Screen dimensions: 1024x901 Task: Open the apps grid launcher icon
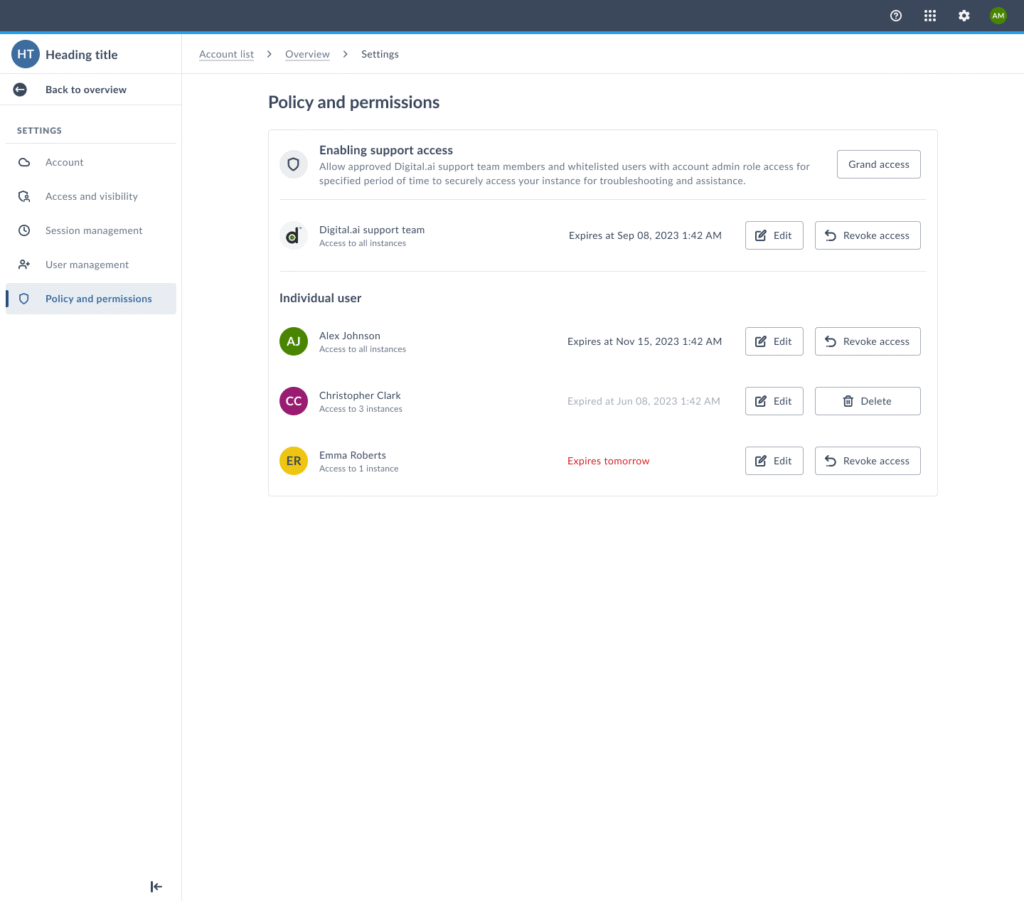(930, 16)
